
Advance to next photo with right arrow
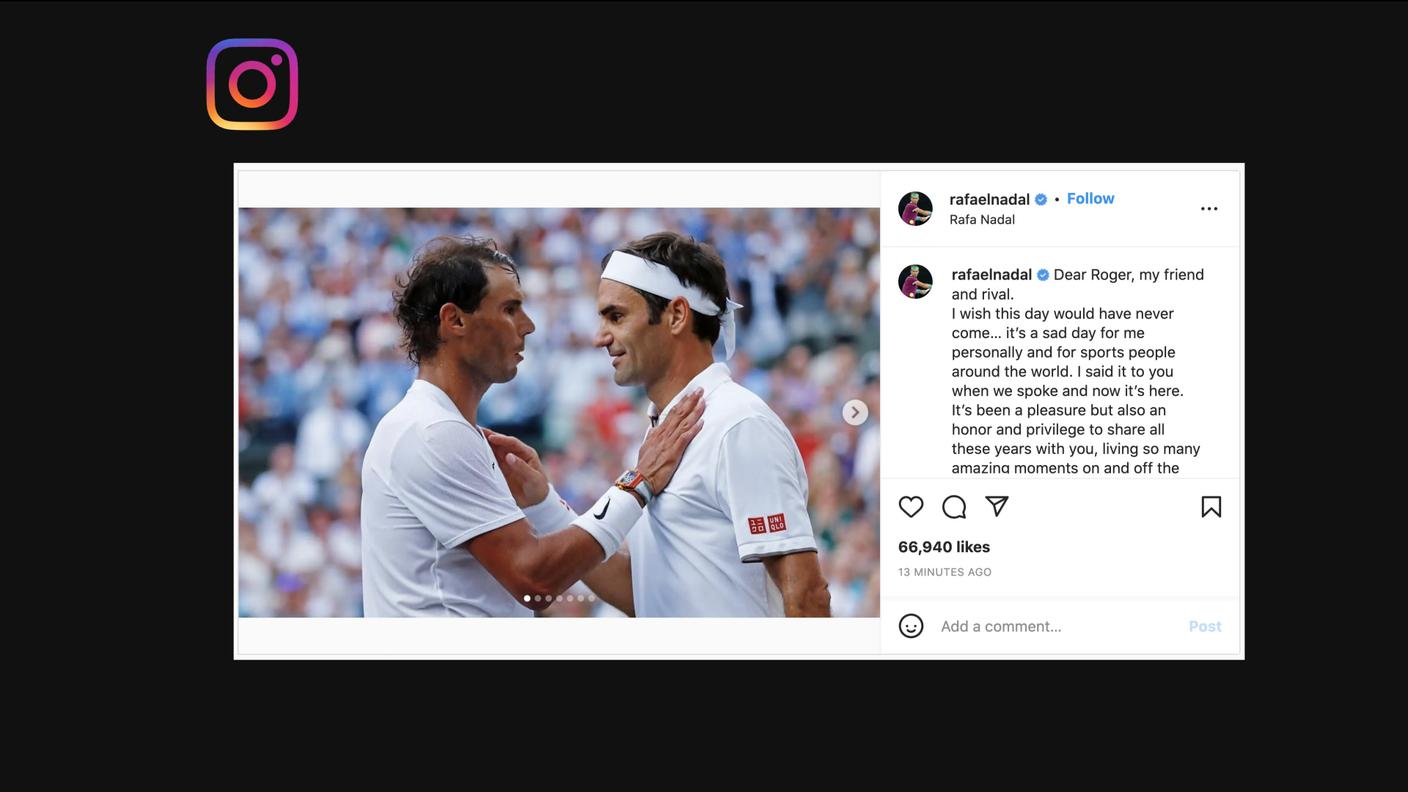pos(854,412)
